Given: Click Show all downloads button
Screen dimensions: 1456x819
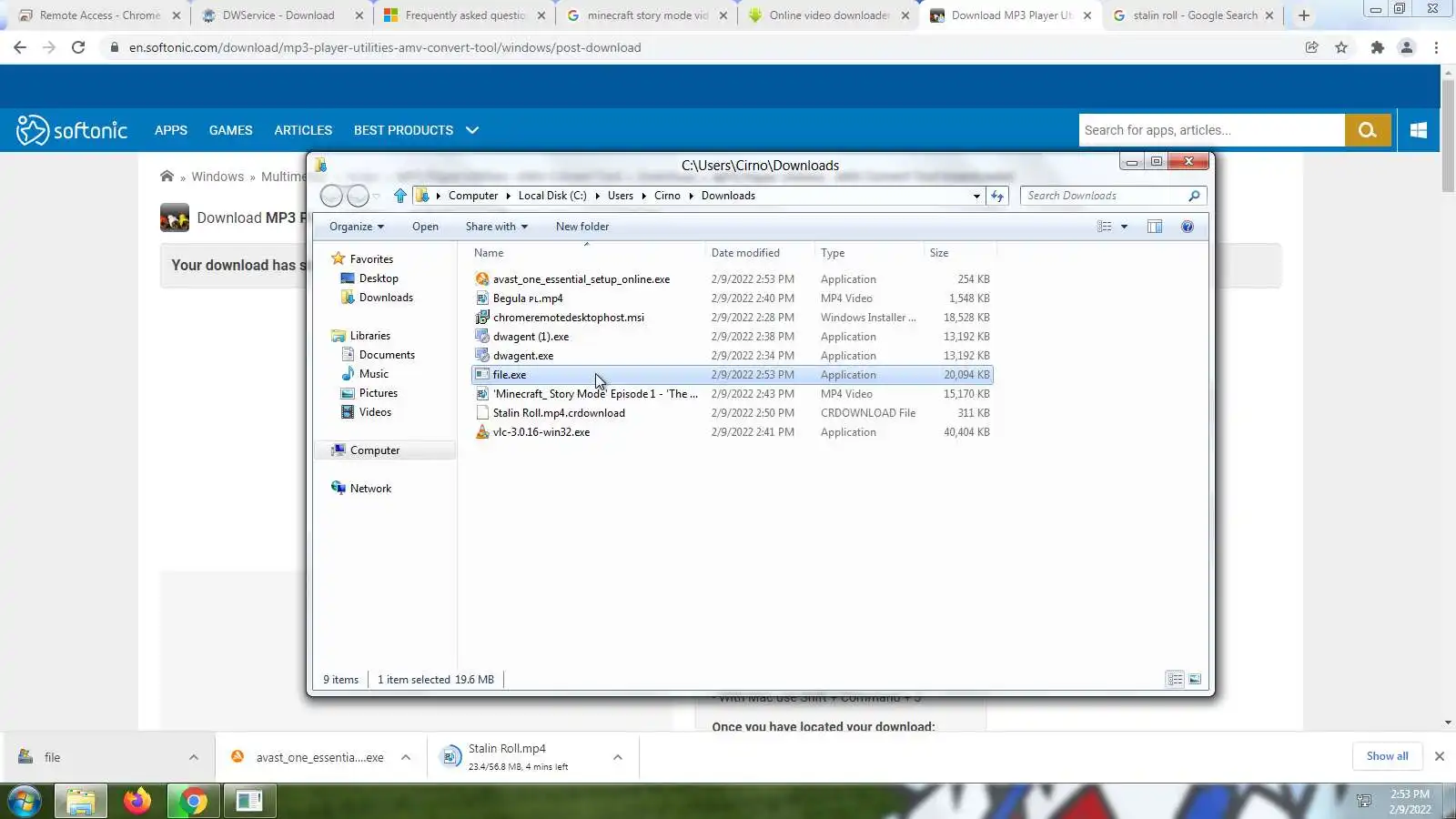Looking at the screenshot, I should pos(1387,756).
